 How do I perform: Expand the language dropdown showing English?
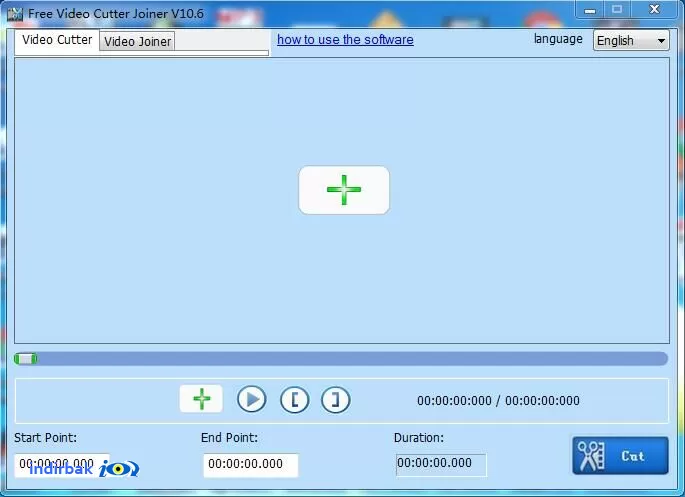631,41
